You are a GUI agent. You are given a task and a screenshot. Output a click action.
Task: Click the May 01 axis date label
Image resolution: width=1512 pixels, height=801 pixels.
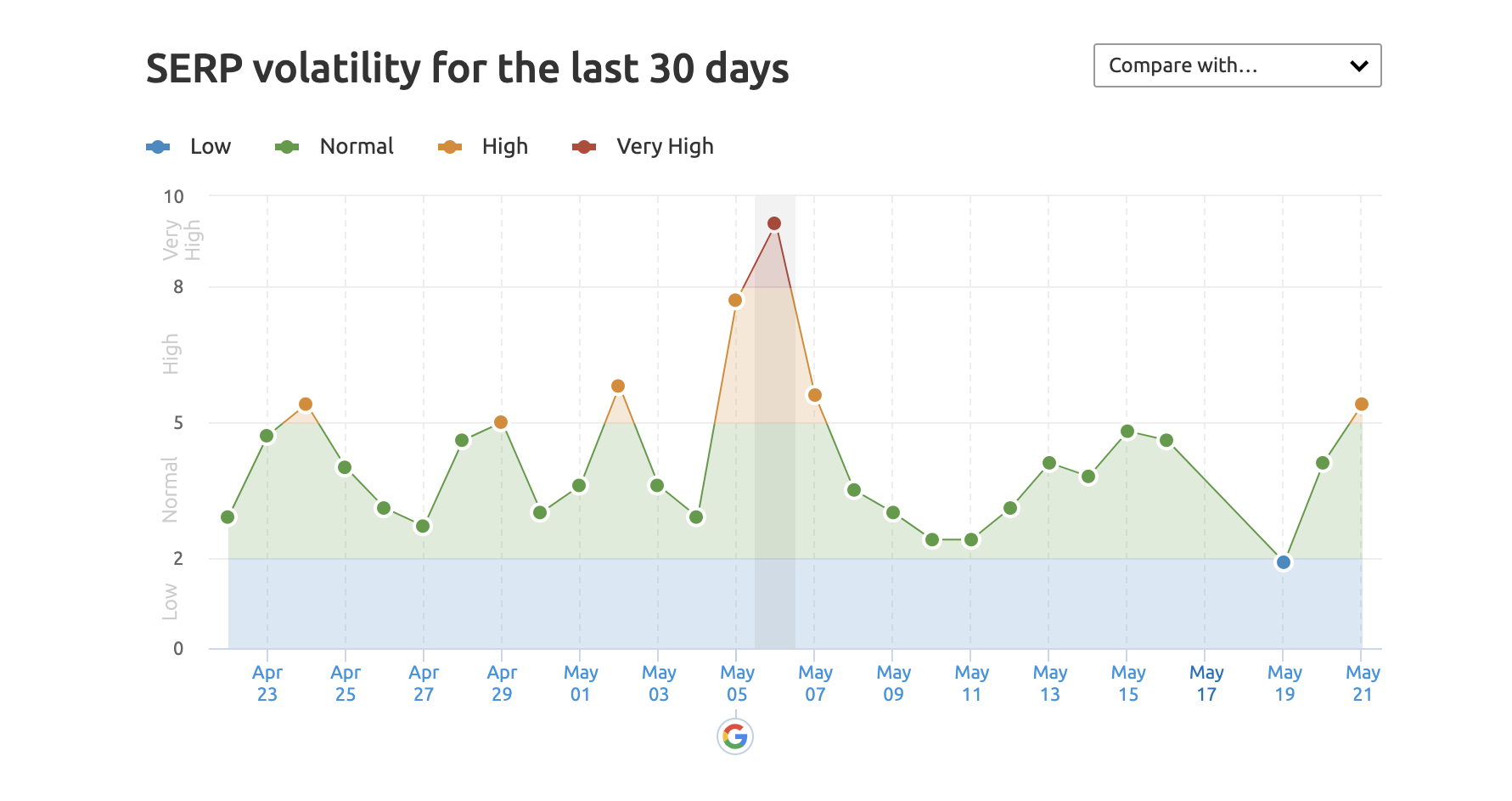point(581,684)
